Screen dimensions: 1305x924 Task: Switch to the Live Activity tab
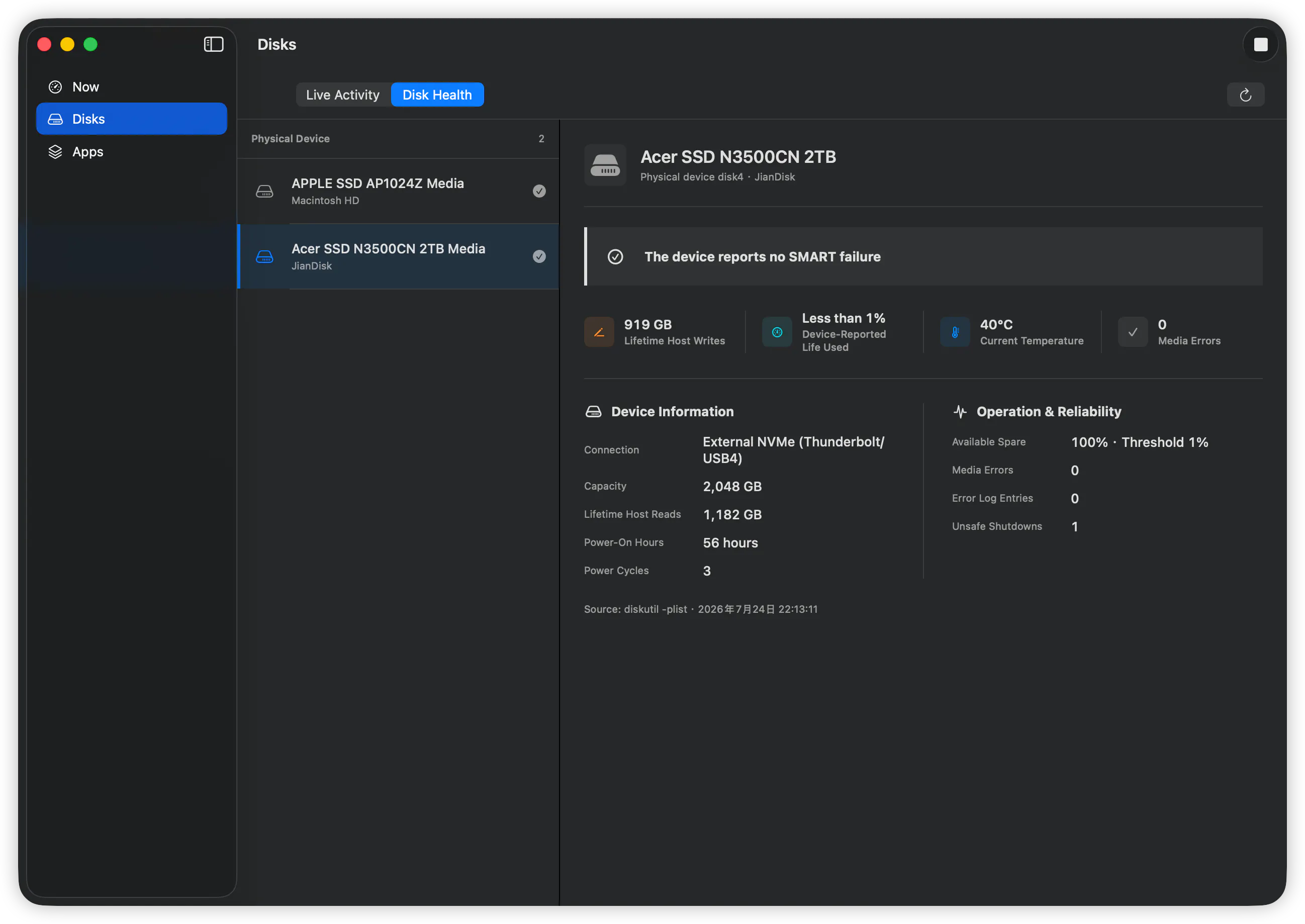point(342,95)
